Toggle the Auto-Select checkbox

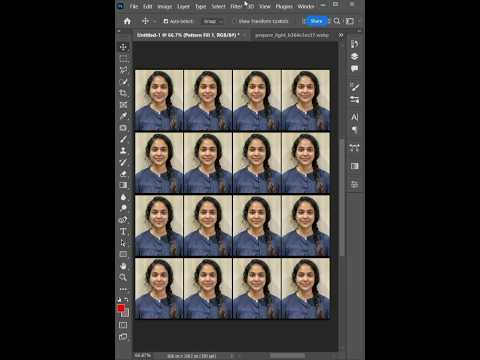coord(166,21)
